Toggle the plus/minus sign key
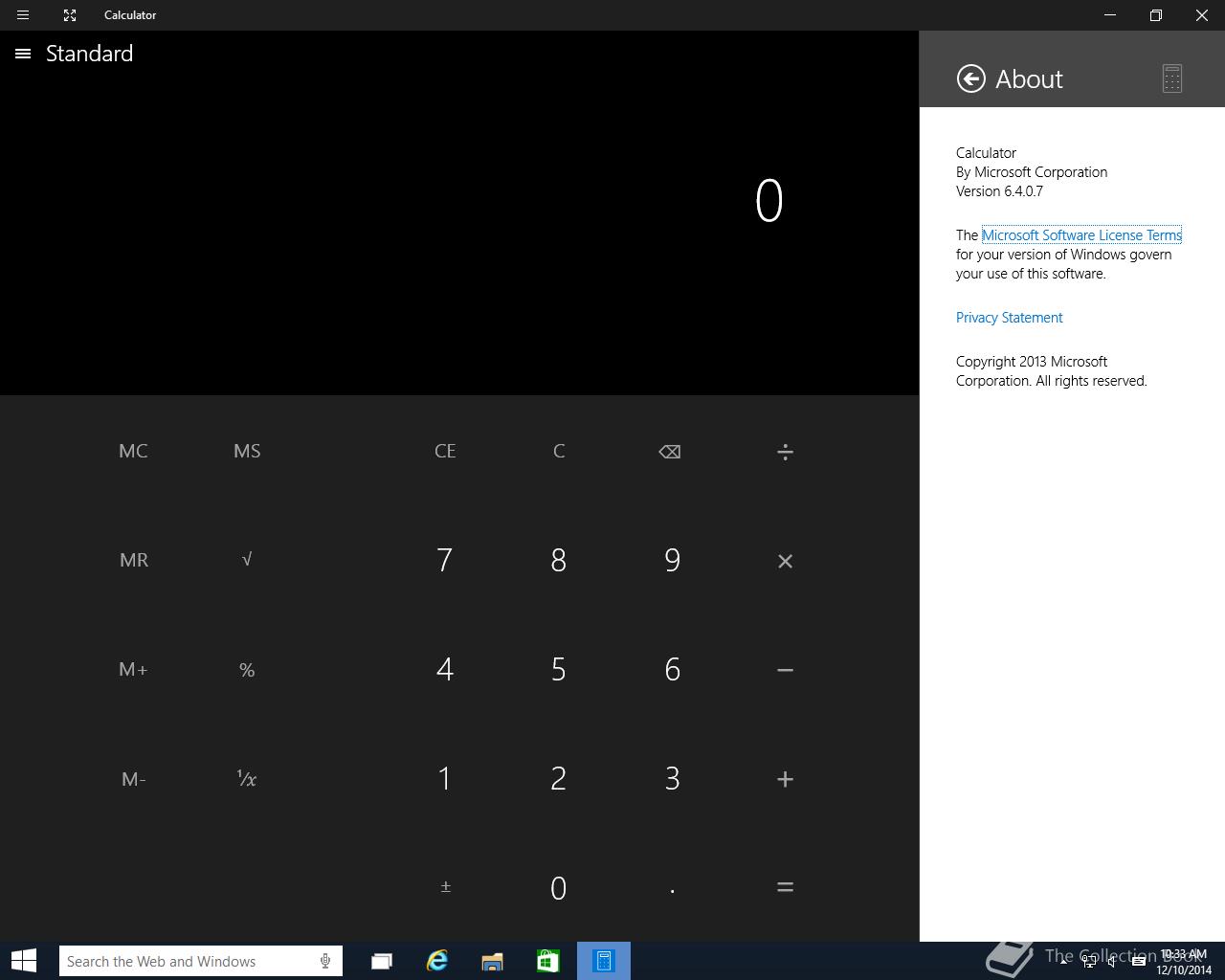1225x980 pixels. (x=445, y=887)
